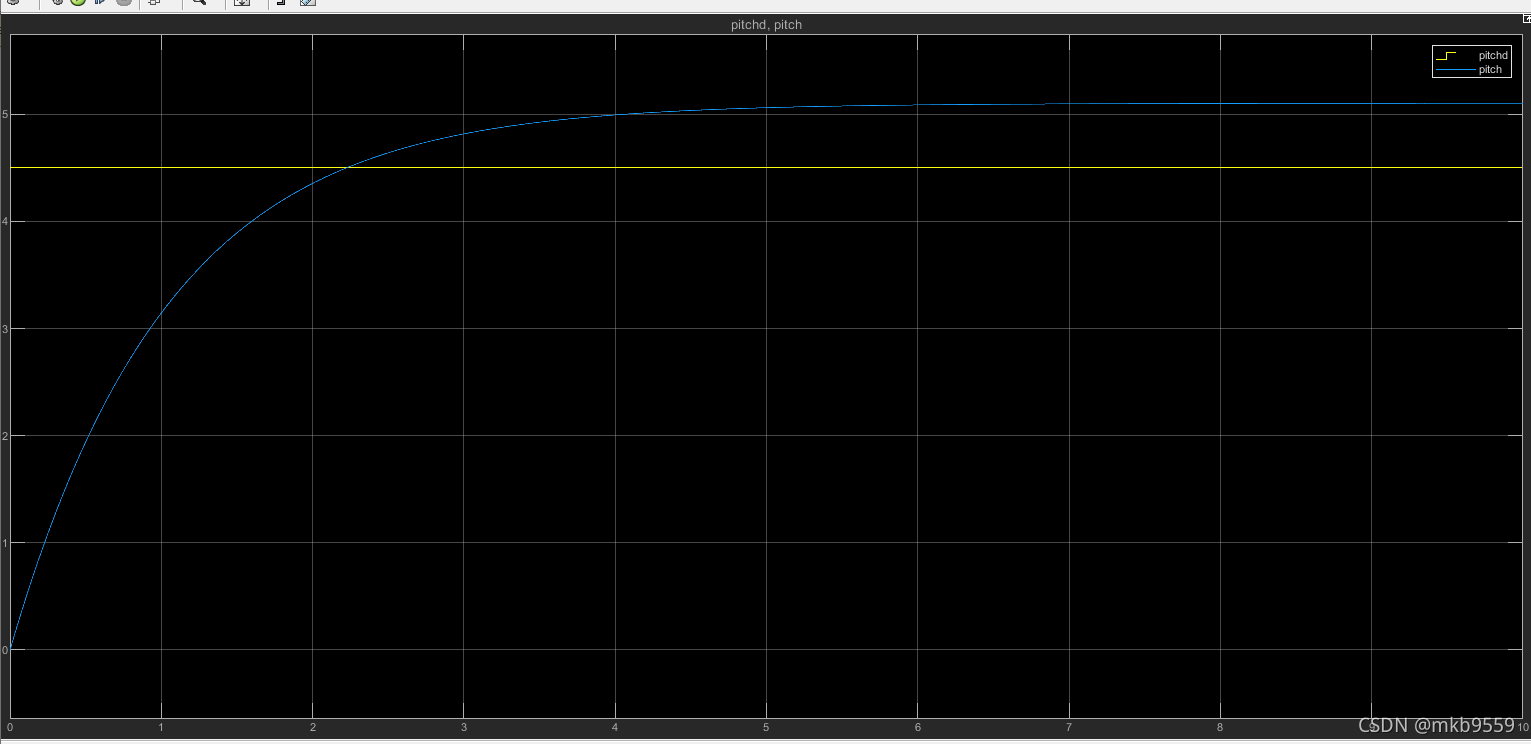Click x-axis tick label '5'
1531x744 pixels.
[x=766, y=726]
